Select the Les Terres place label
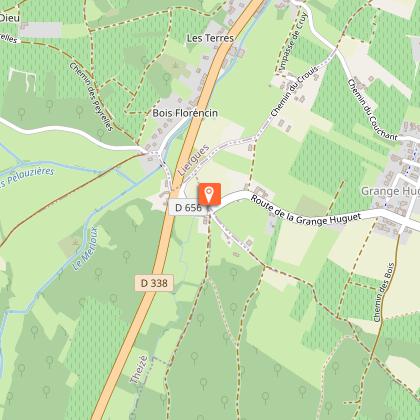The height and width of the screenshot is (420, 420). [210, 38]
